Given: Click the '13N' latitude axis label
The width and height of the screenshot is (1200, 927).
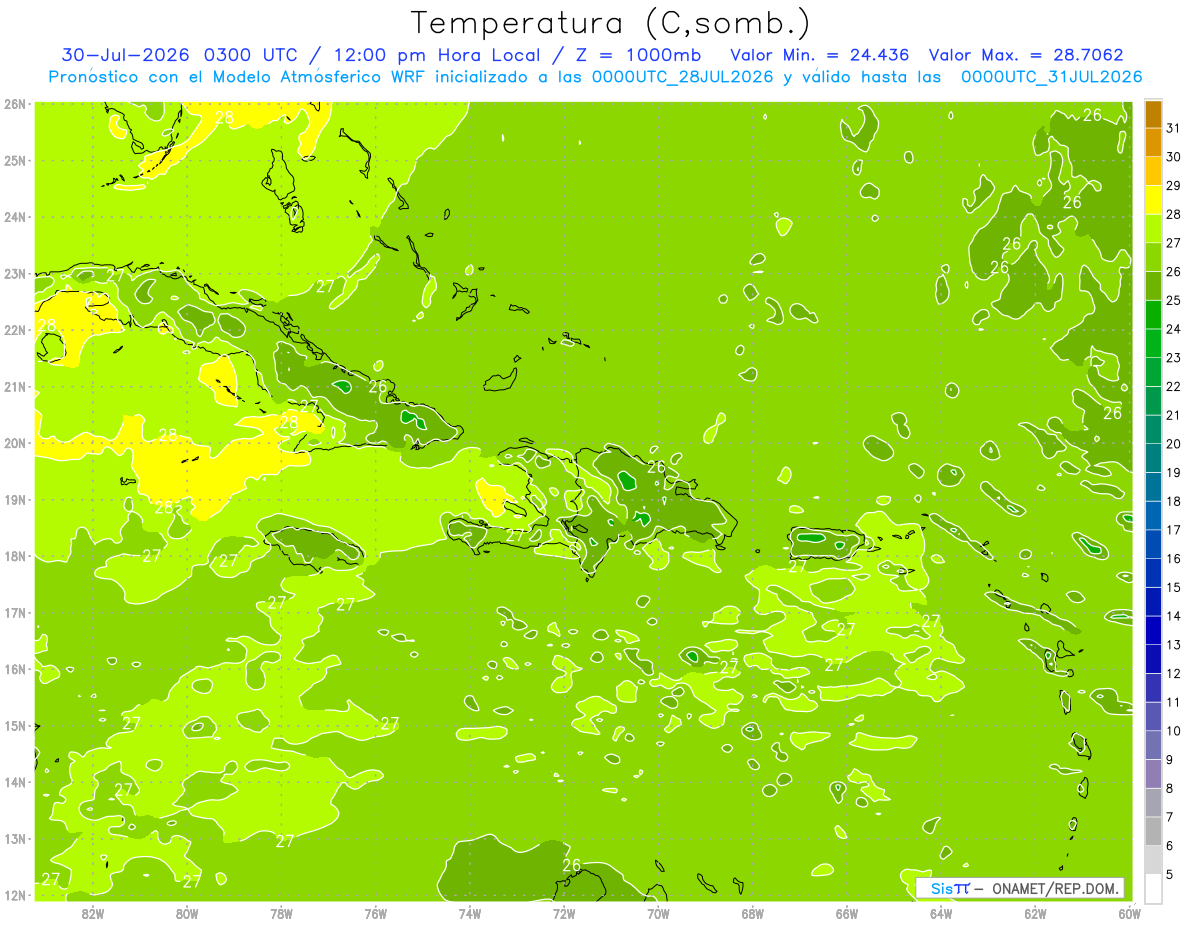Looking at the screenshot, I should tap(14, 839).
